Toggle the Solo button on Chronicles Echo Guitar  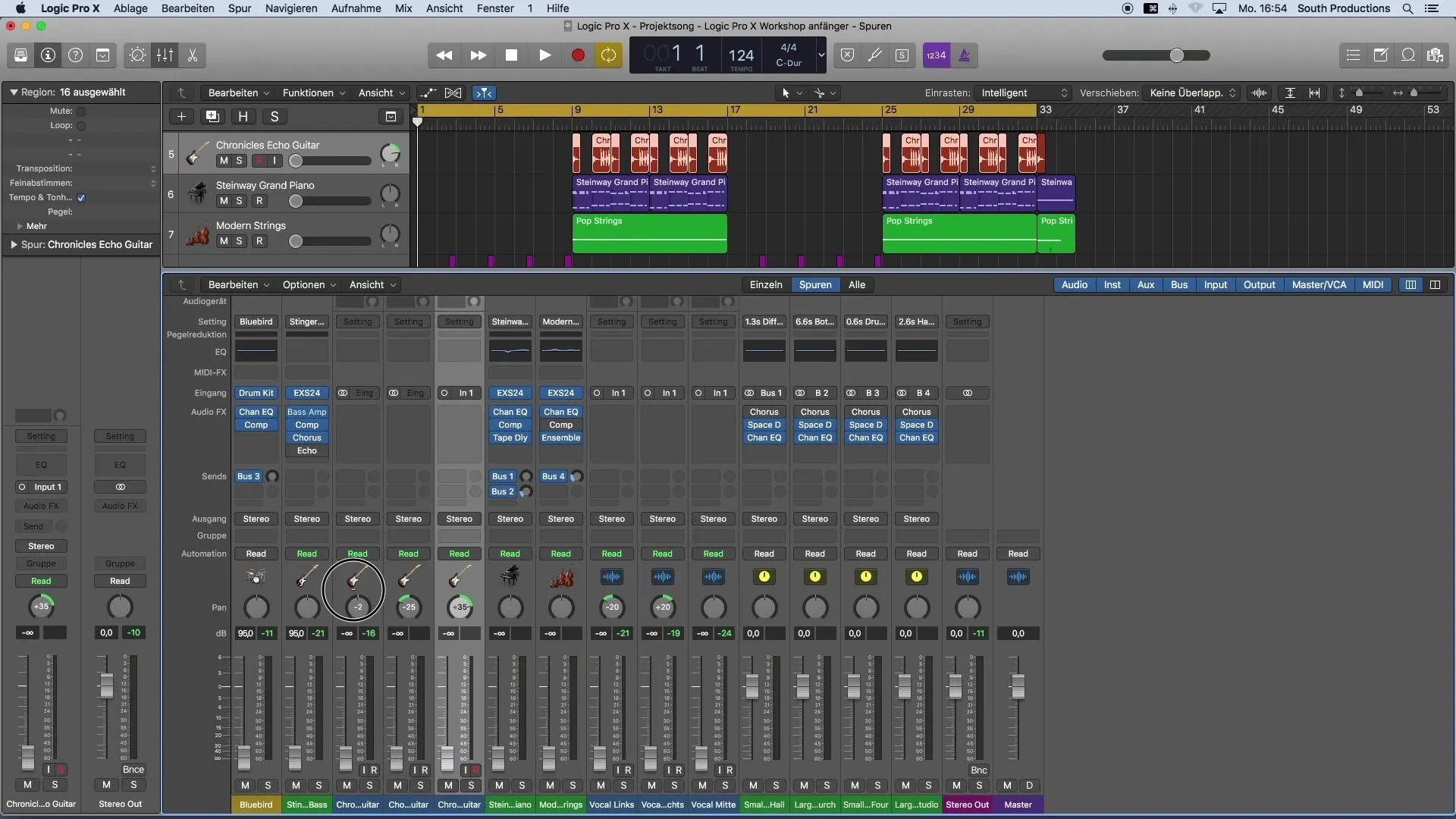pyautogui.click(x=240, y=161)
